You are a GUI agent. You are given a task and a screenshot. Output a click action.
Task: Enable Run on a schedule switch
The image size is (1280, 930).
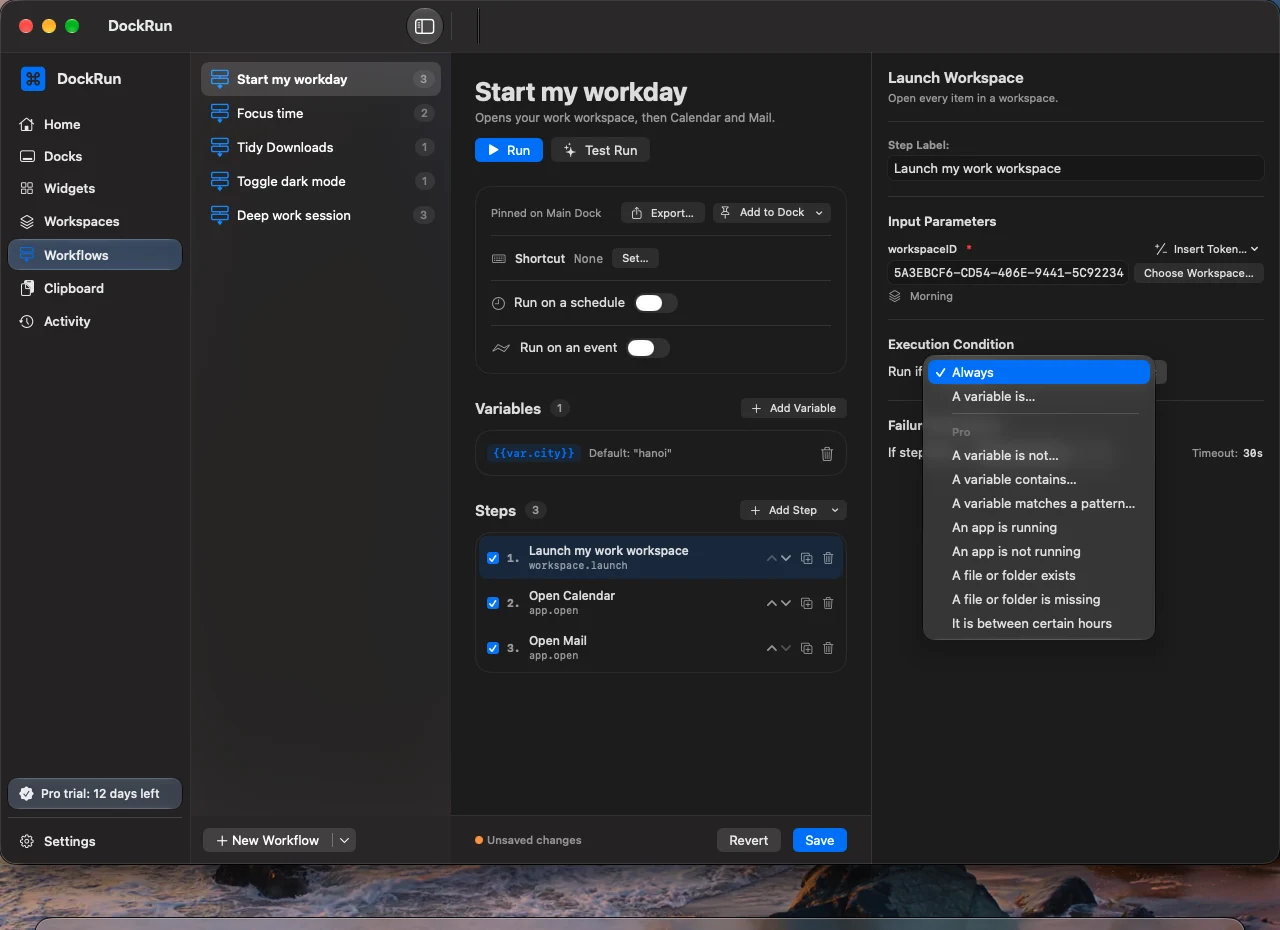coord(656,303)
